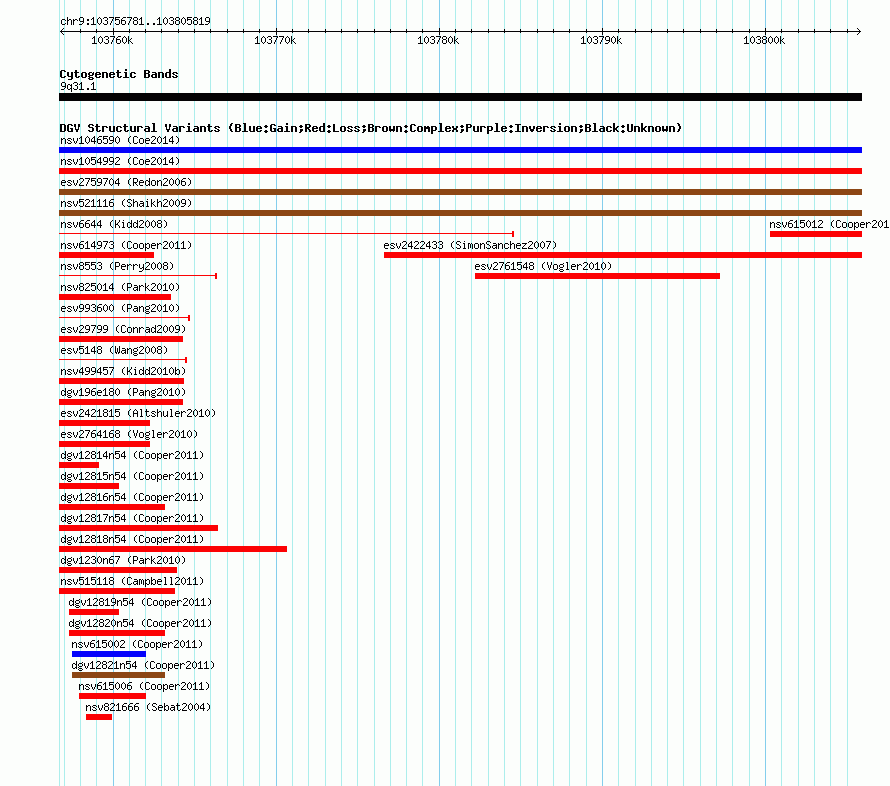Open the dgv12814n54 (Cooper2011) label
Image resolution: width=890 pixels, height=786 pixels.
pos(132,455)
